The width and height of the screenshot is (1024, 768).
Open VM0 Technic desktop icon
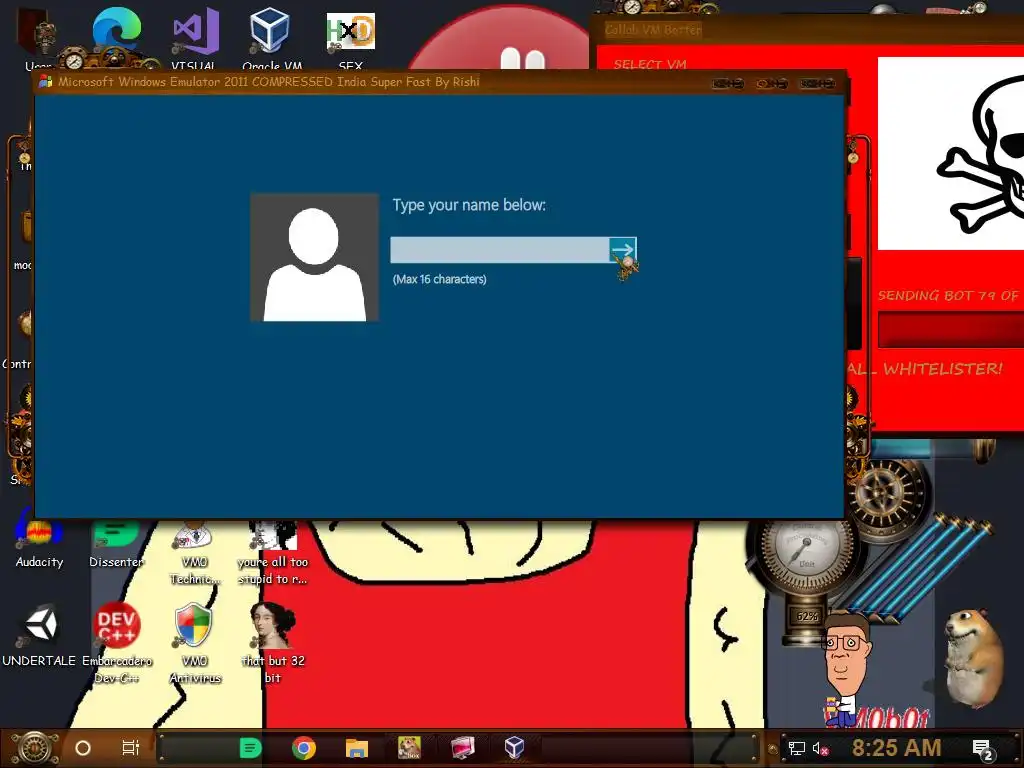(194, 552)
